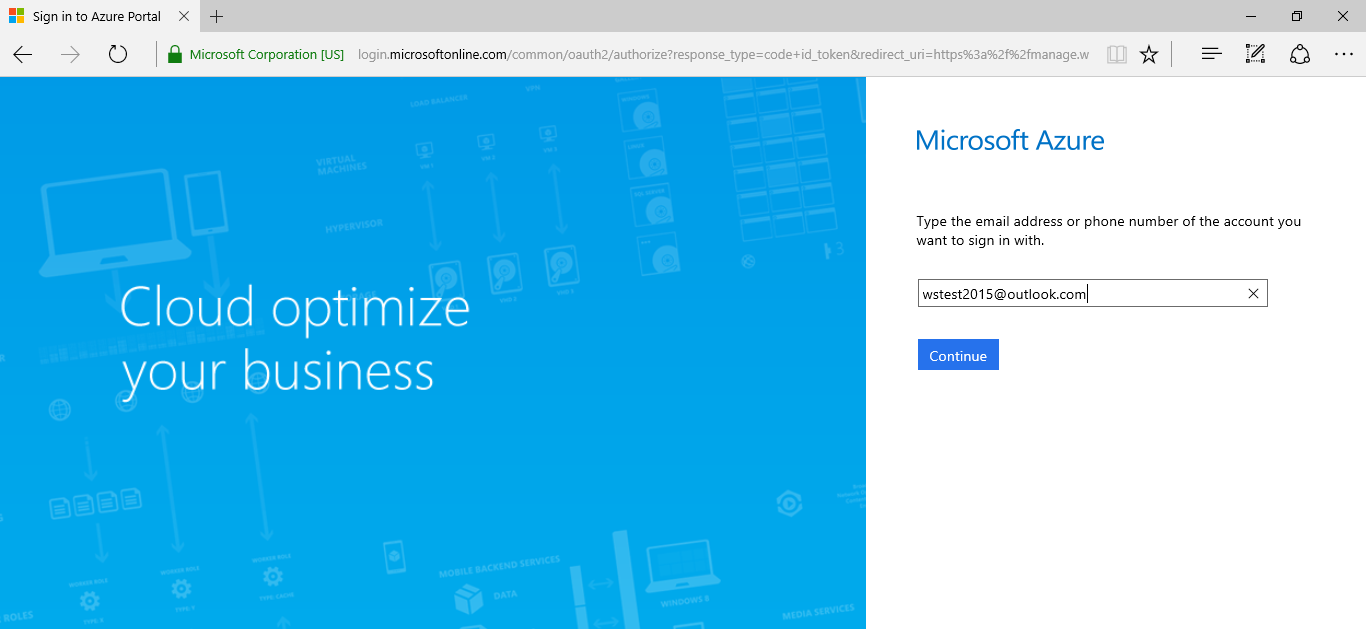The image size is (1366, 629).
Task: Refresh the Azure sign-in page
Action: (x=118, y=54)
